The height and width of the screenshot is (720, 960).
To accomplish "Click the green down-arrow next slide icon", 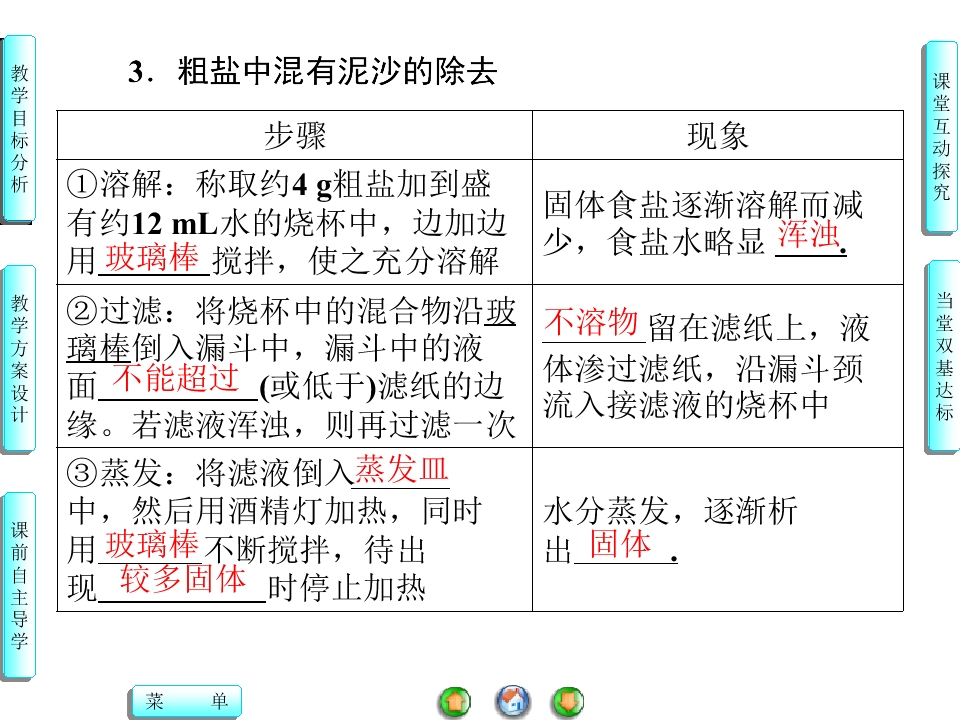I will (568, 702).
